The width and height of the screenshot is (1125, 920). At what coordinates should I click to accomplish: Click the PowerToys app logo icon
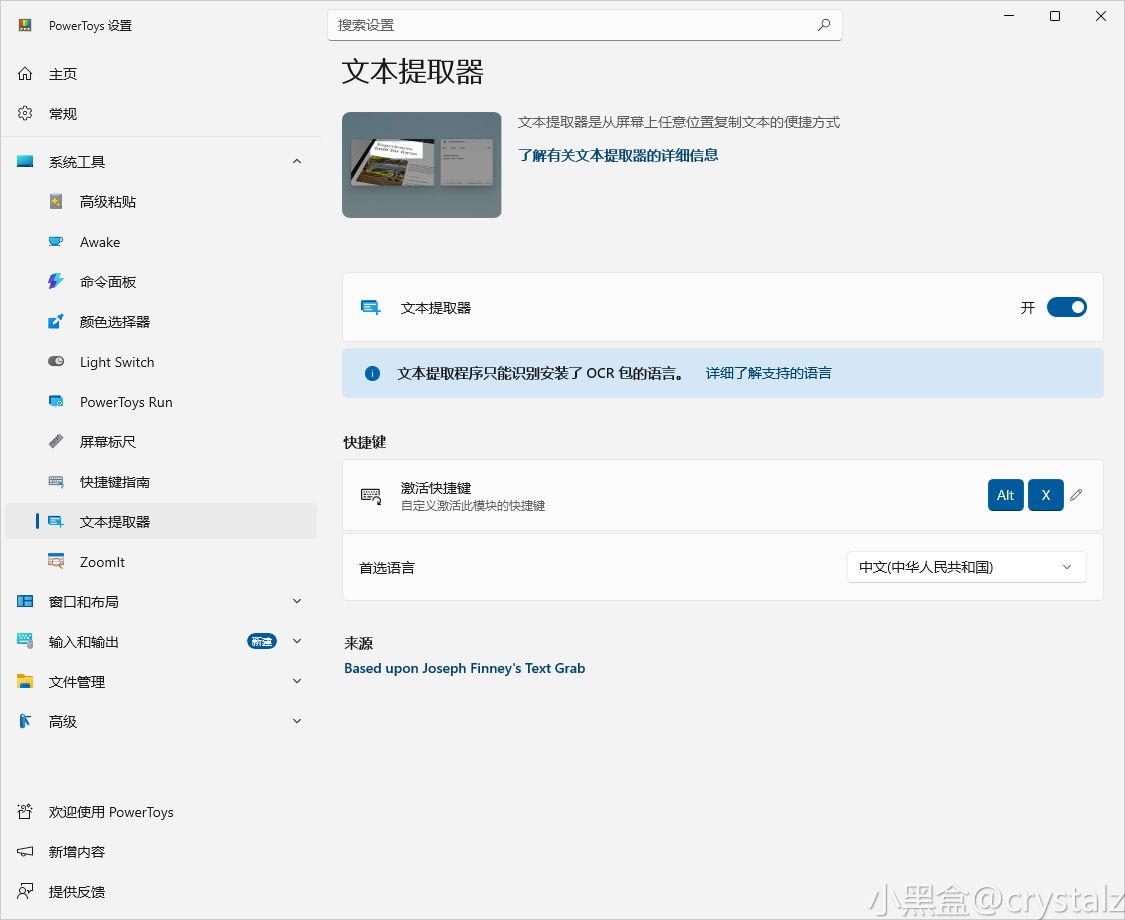point(25,25)
